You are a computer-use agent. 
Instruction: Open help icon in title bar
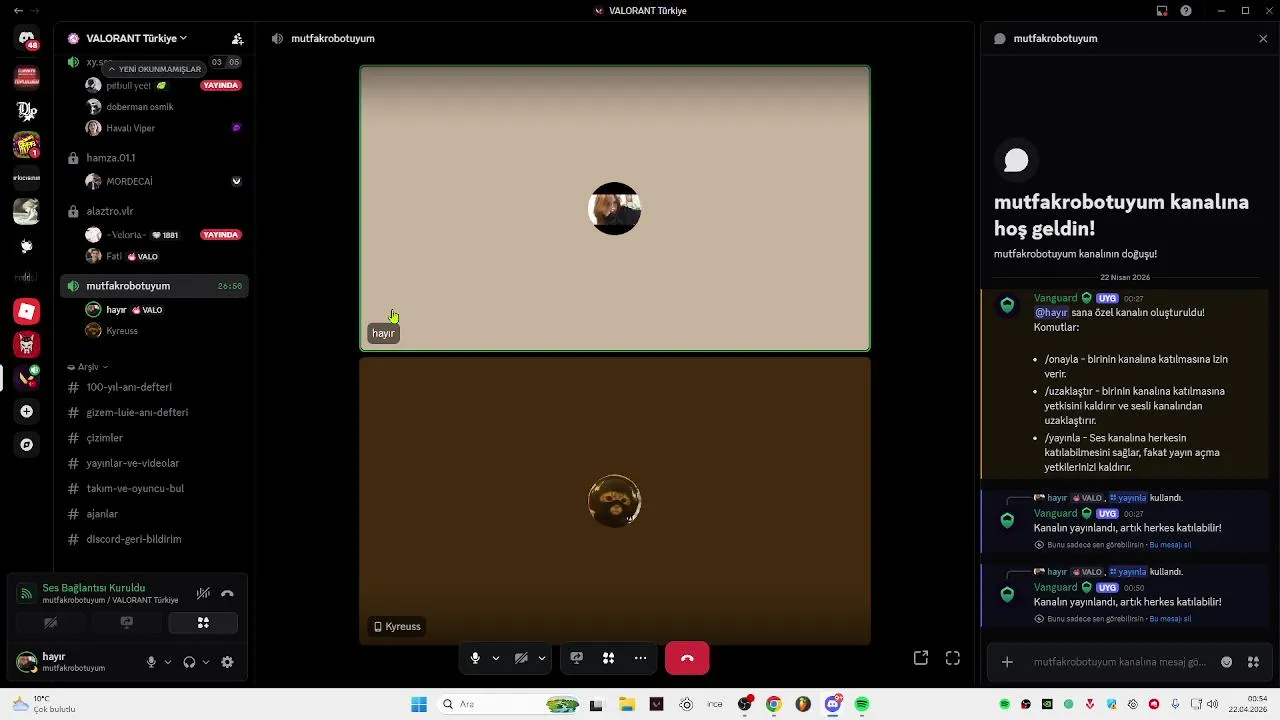[1186, 11]
